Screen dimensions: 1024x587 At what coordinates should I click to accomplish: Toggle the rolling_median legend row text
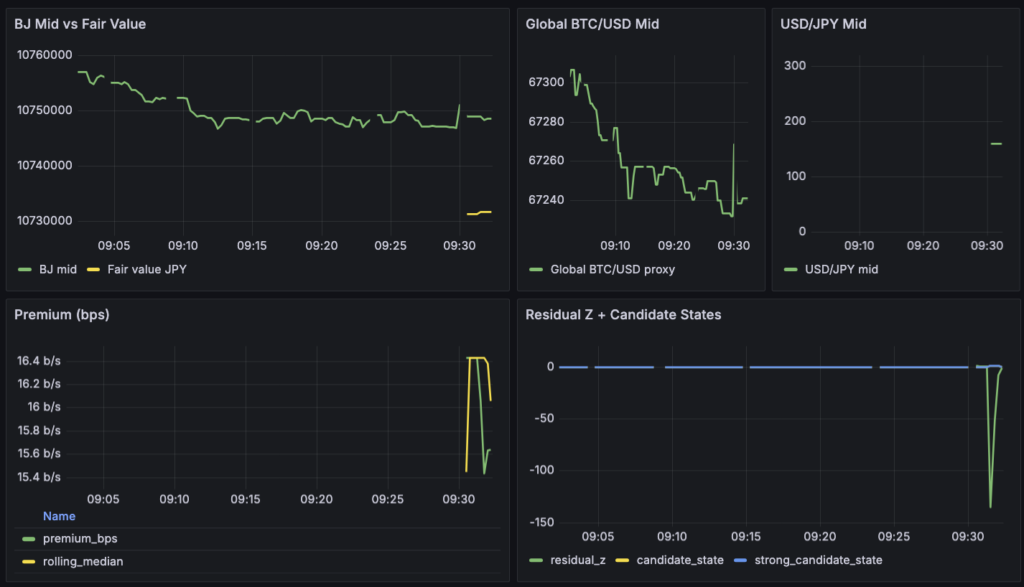click(x=83, y=561)
